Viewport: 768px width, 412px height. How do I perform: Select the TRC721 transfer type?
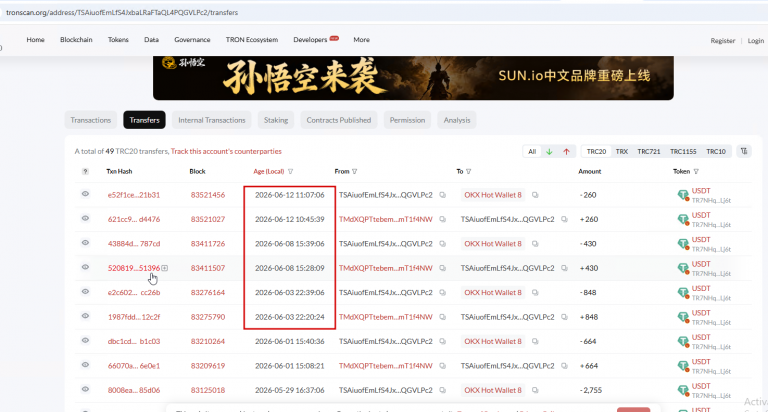tap(648, 152)
